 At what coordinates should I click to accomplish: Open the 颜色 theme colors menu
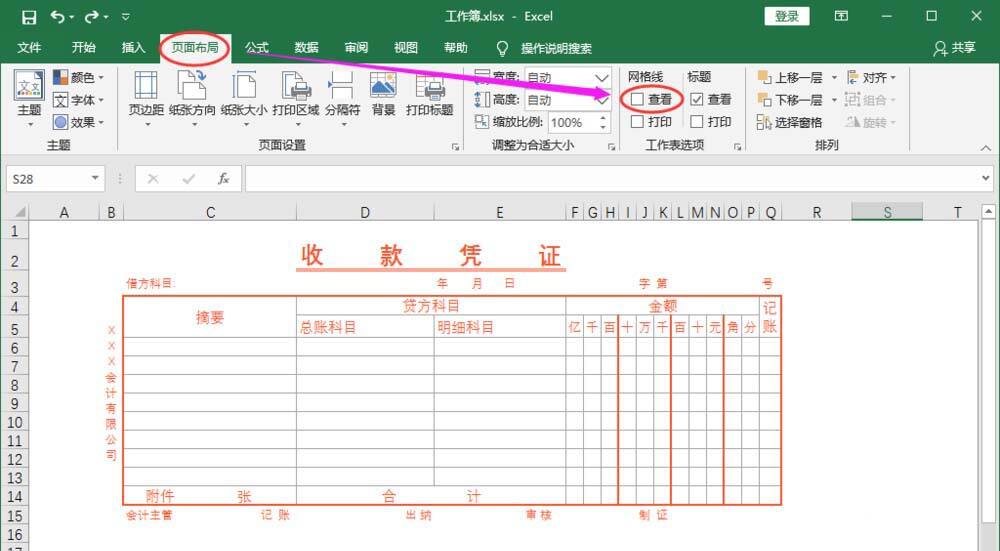click(x=78, y=78)
